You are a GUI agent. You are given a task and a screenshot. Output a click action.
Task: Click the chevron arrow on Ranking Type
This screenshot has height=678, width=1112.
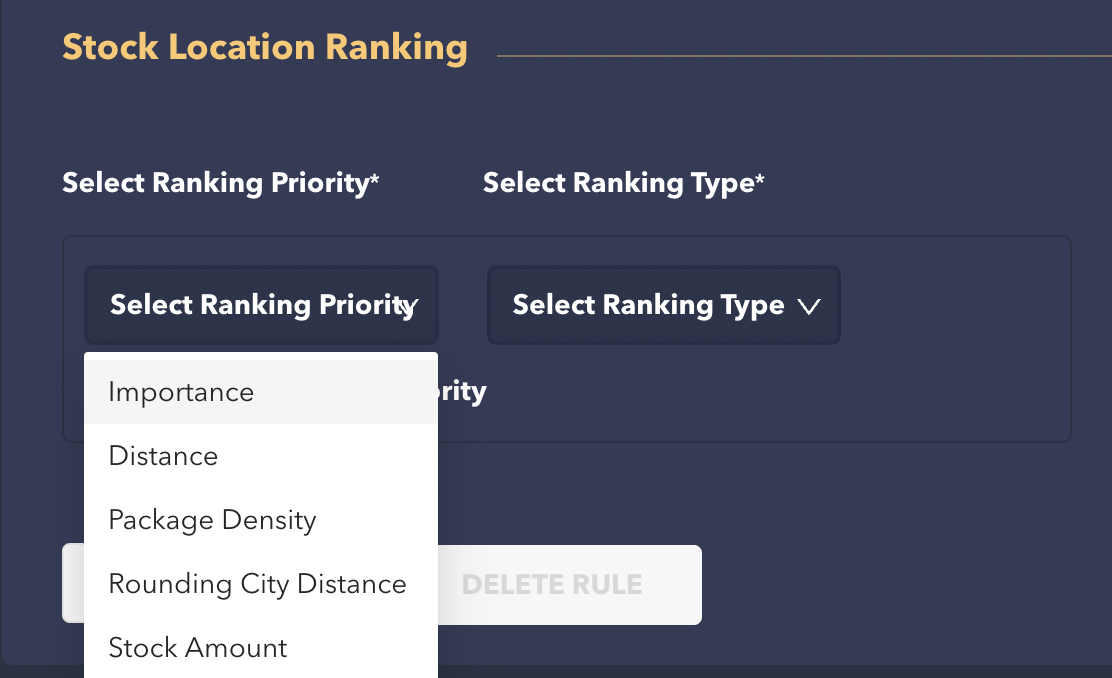[810, 306]
